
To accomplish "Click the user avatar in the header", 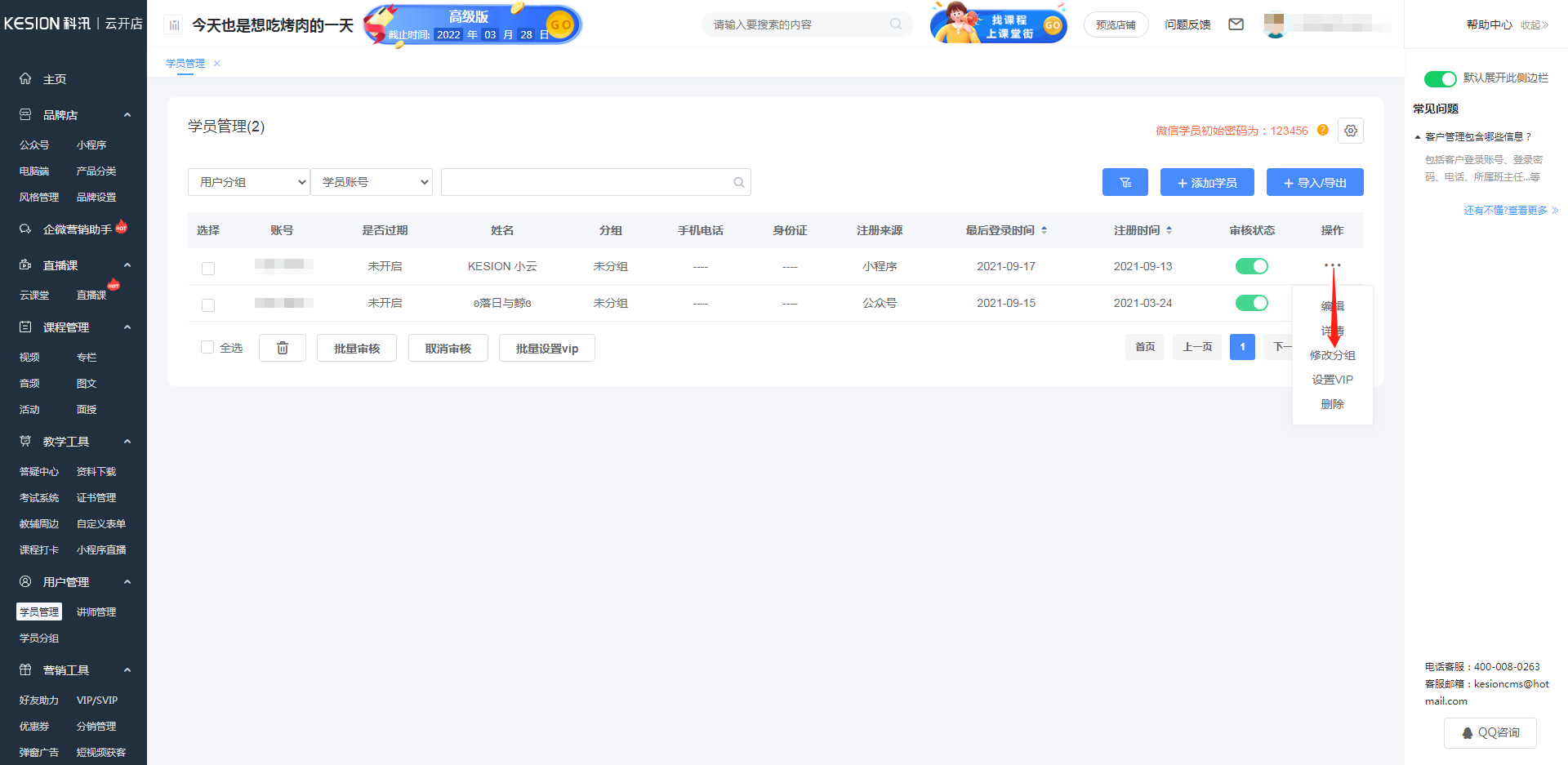I will tap(1275, 24).
